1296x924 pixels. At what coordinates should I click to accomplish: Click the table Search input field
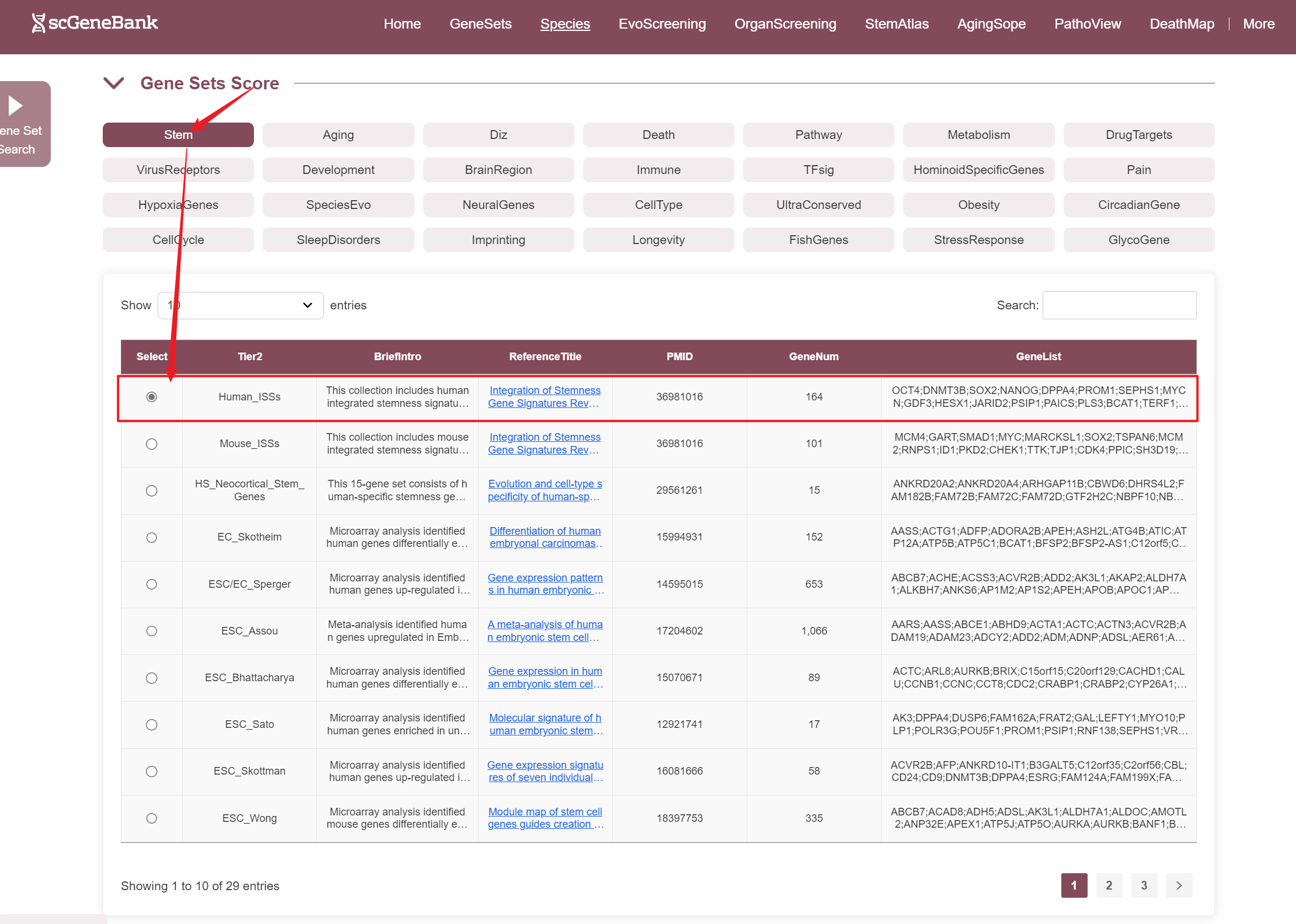coord(1119,305)
